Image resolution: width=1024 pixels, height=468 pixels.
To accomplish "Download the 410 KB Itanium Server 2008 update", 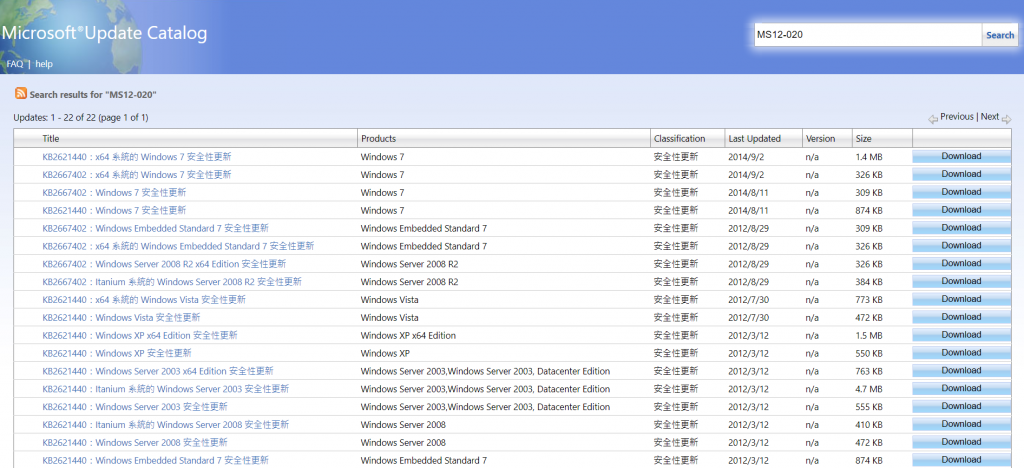I will click(961, 424).
